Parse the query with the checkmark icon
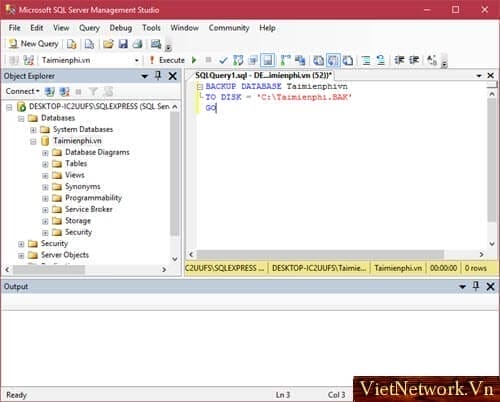Viewport: 500px width, 402px height. (x=223, y=60)
